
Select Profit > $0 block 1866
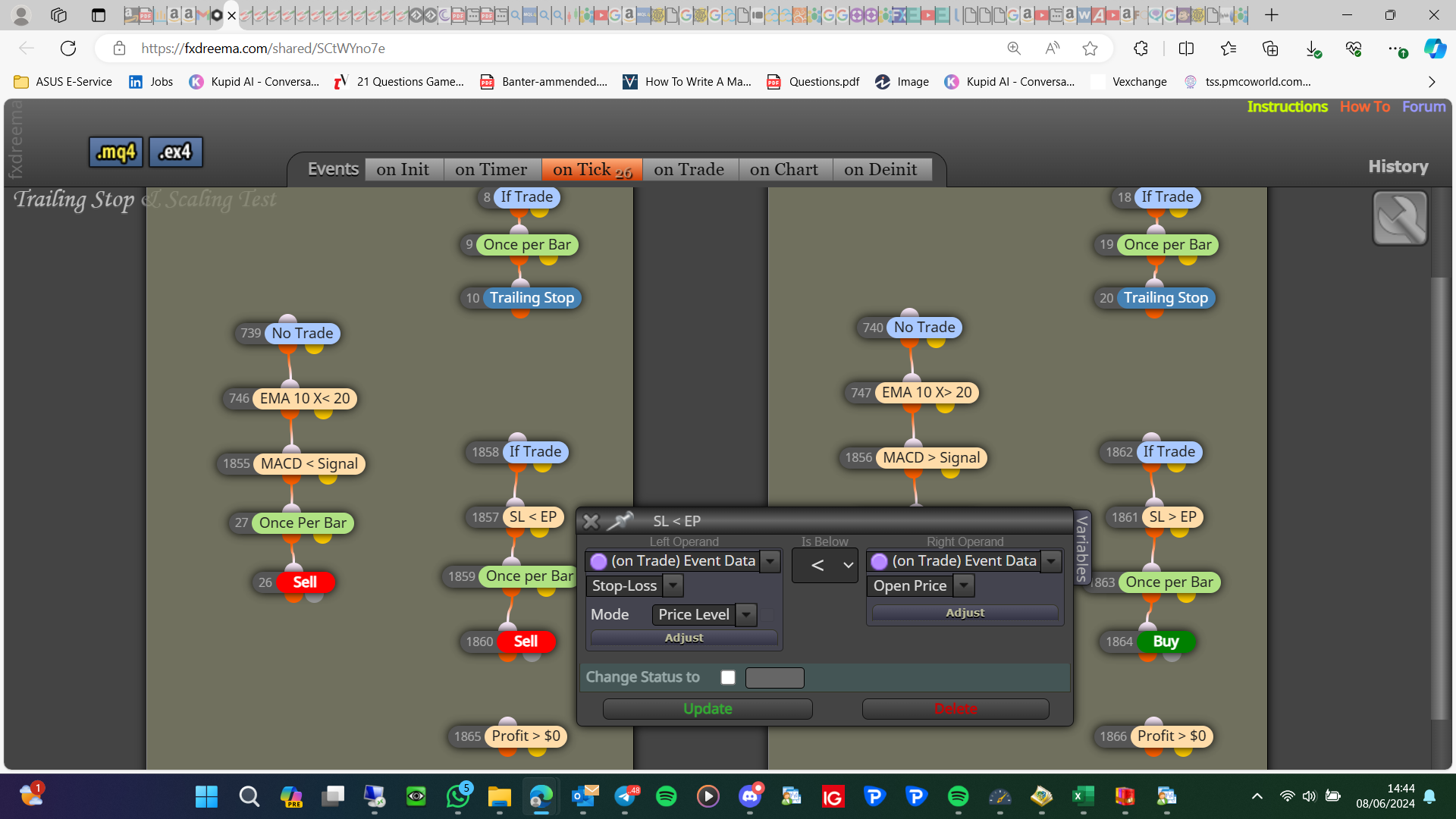(x=1172, y=736)
